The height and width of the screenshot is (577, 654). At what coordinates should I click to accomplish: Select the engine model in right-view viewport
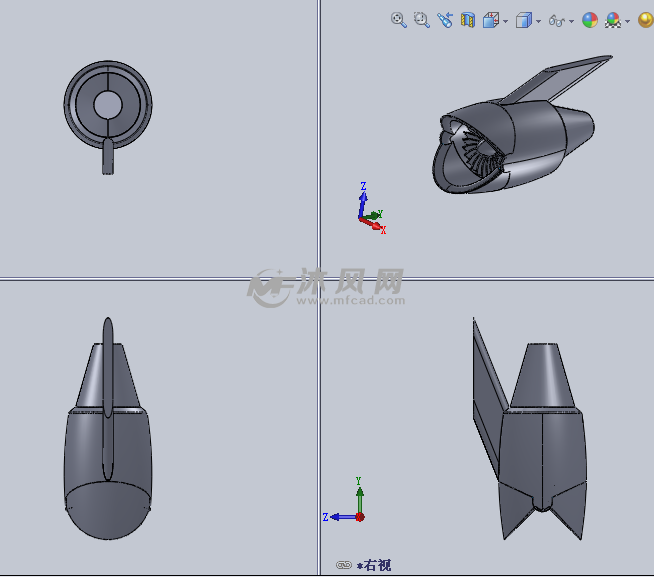530,429
